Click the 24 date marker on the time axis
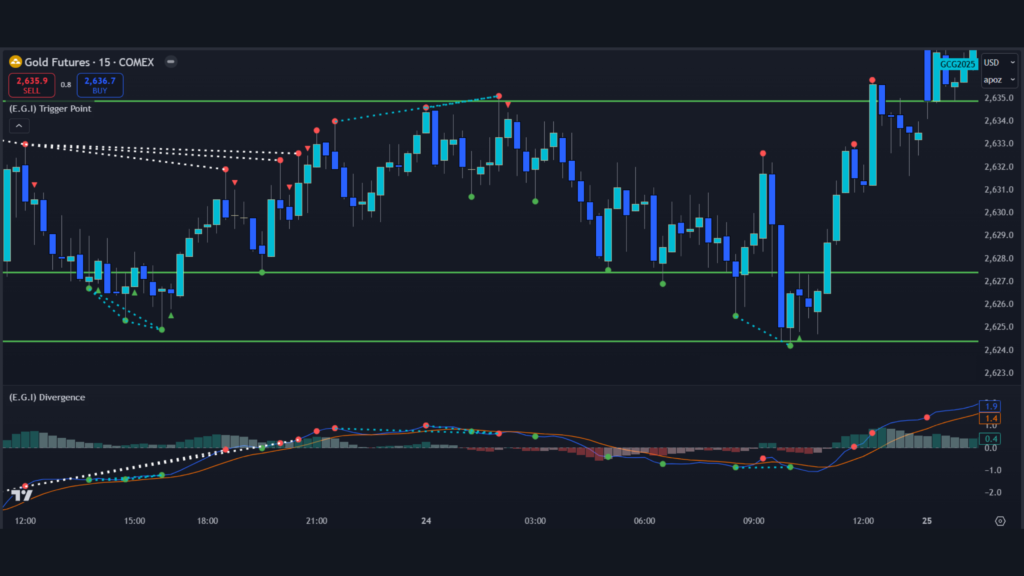The height and width of the screenshot is (576, 1024). (426, 521)
